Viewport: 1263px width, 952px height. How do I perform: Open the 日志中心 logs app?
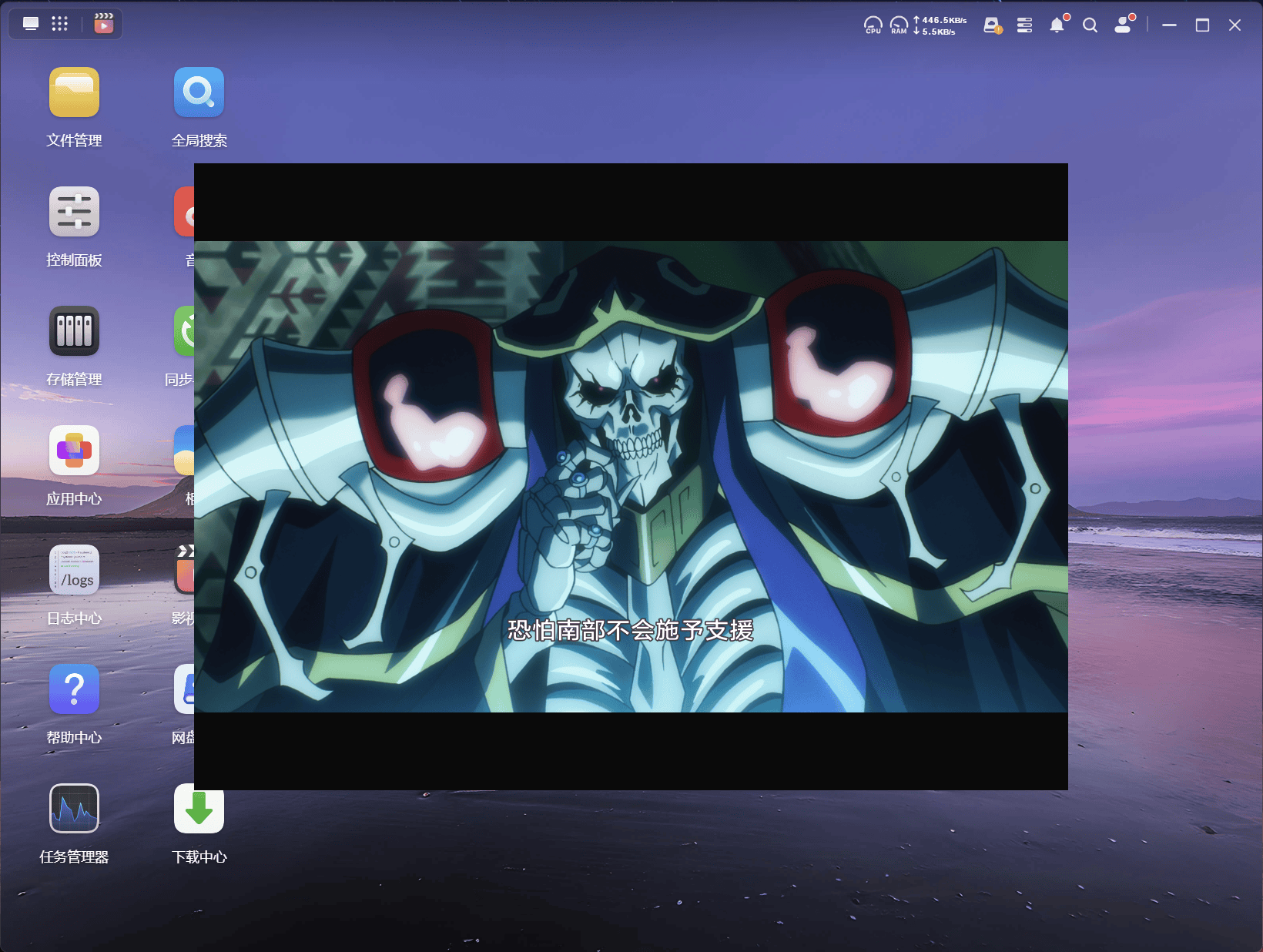(74, 570)
